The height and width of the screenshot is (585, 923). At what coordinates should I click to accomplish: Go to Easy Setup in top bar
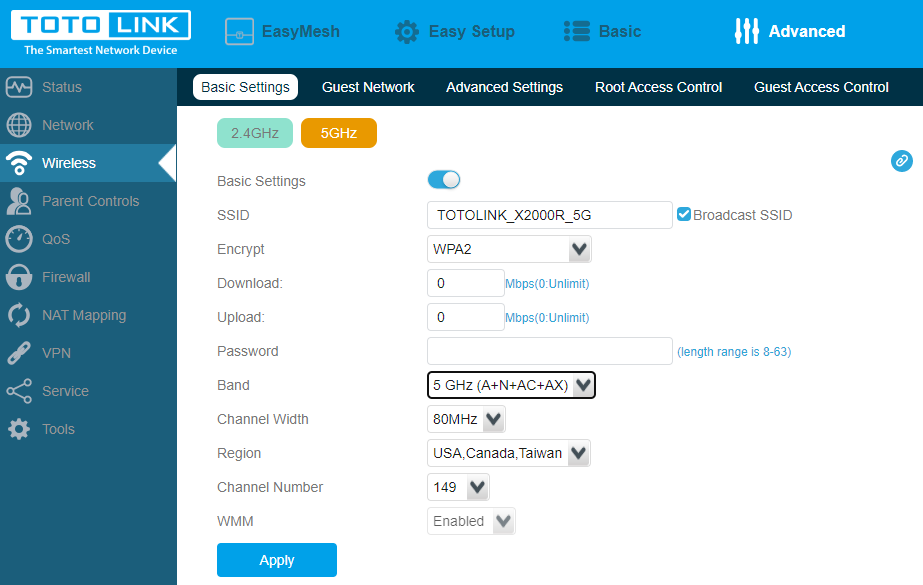455,31
